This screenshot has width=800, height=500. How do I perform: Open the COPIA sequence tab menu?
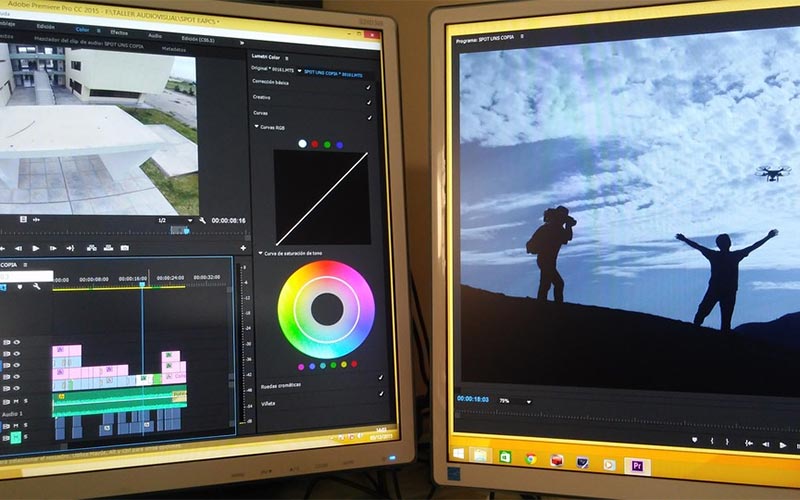pyautogui.click(x=25, y=265)
